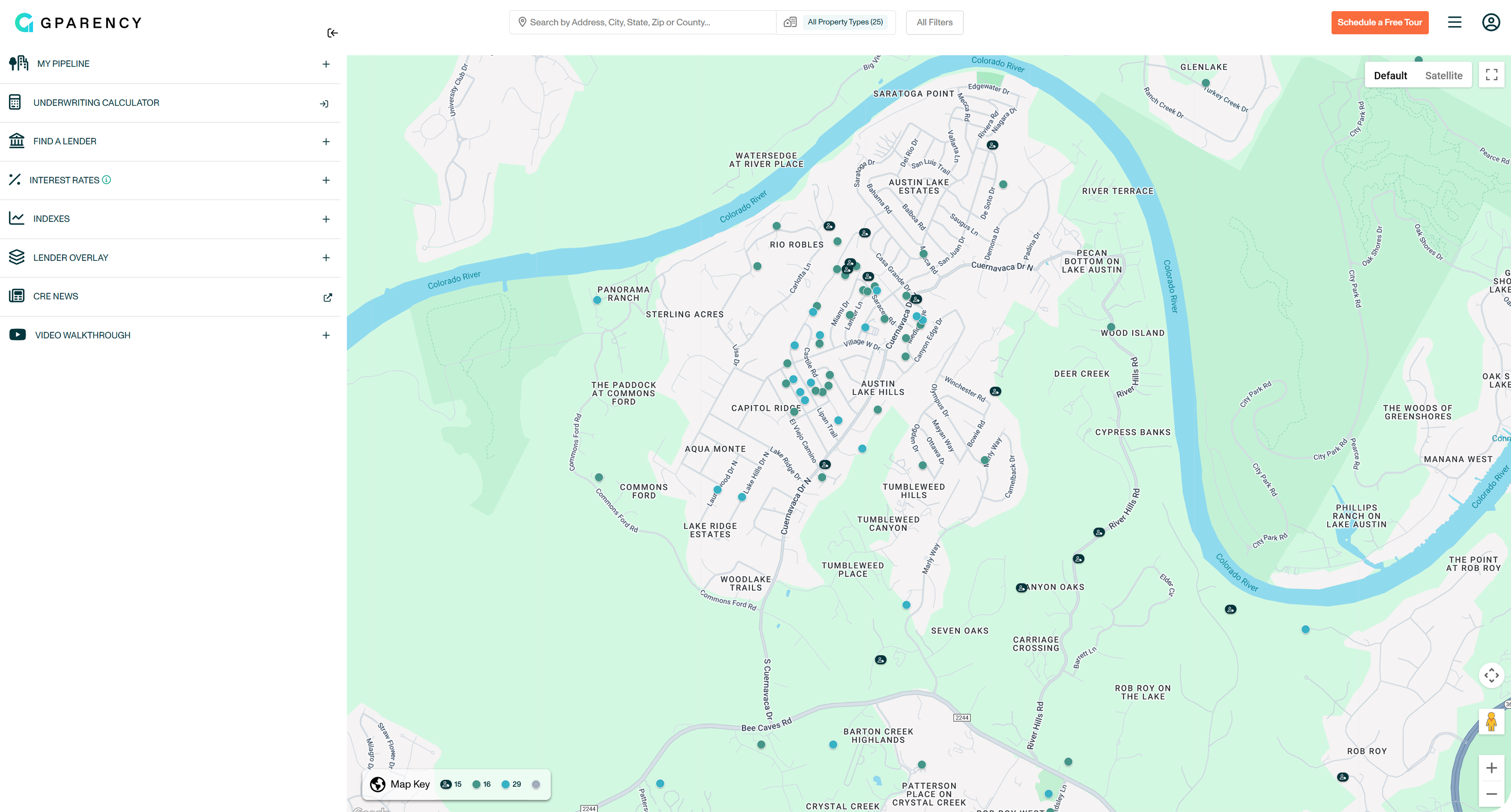Screen dimensions: 1511x812
Task: Expand Lender Overlay menu item
Action: 326,257
